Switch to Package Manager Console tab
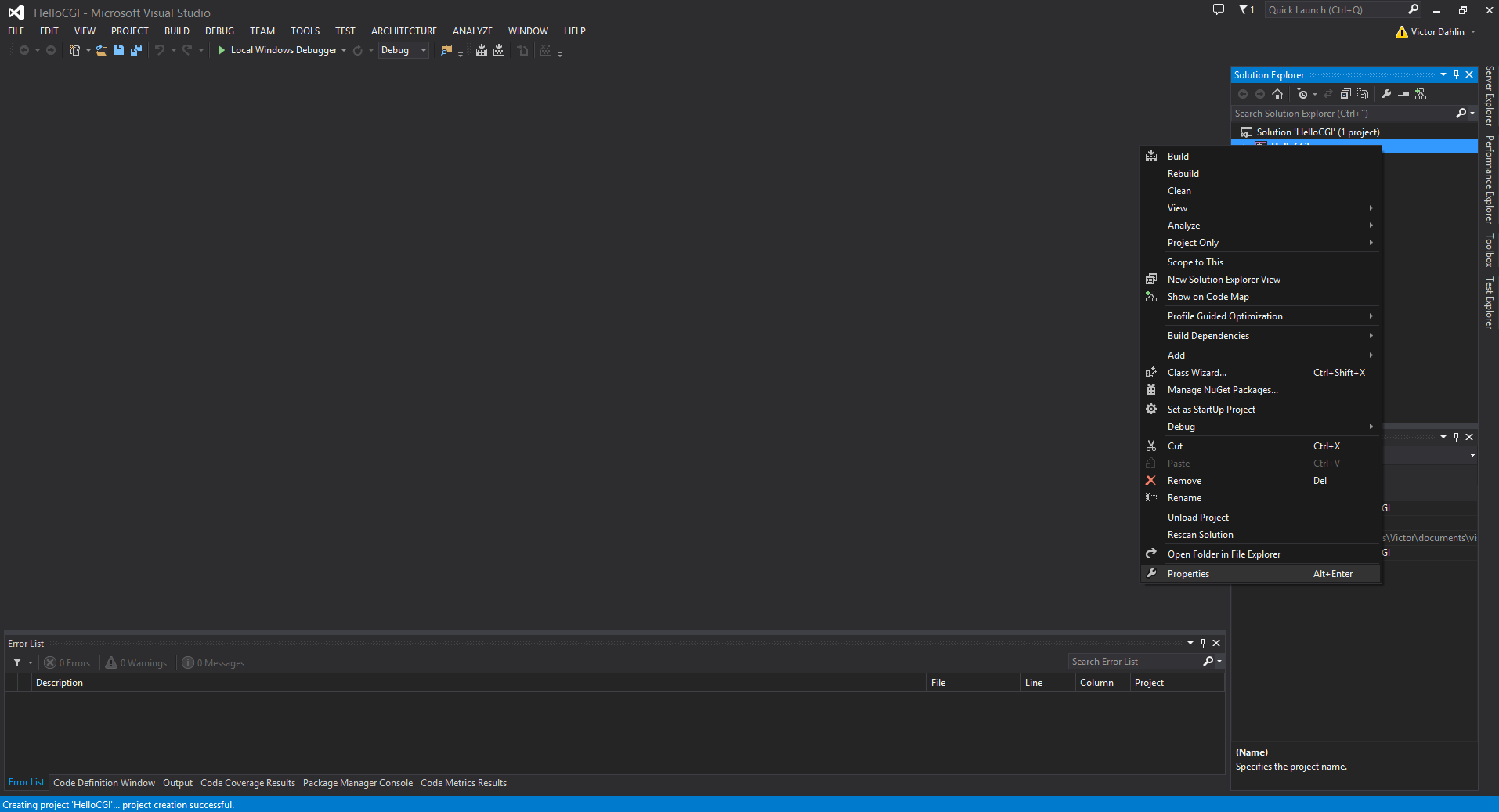Image resolution: width=1499 pixels, height=812 pixels. (x=358, y=783)
